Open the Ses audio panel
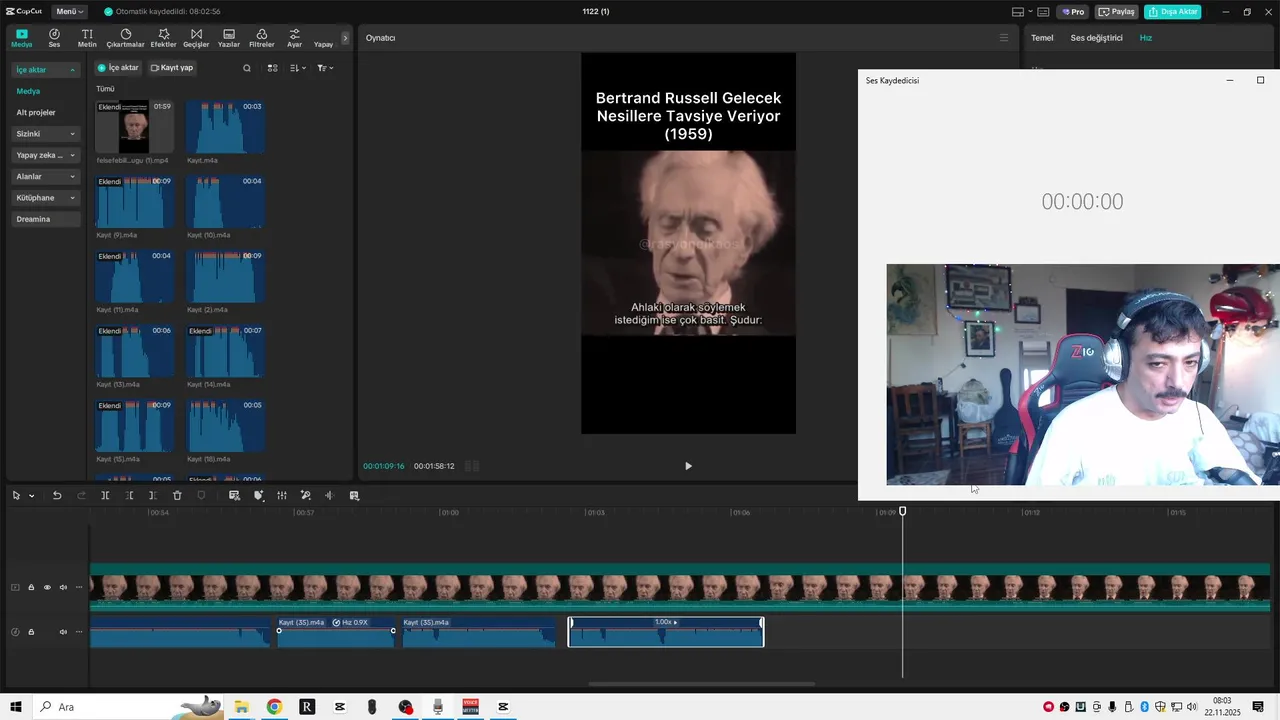Viewport: 1280px width, 720px height. pyautogui.click(x=54, y=38)
